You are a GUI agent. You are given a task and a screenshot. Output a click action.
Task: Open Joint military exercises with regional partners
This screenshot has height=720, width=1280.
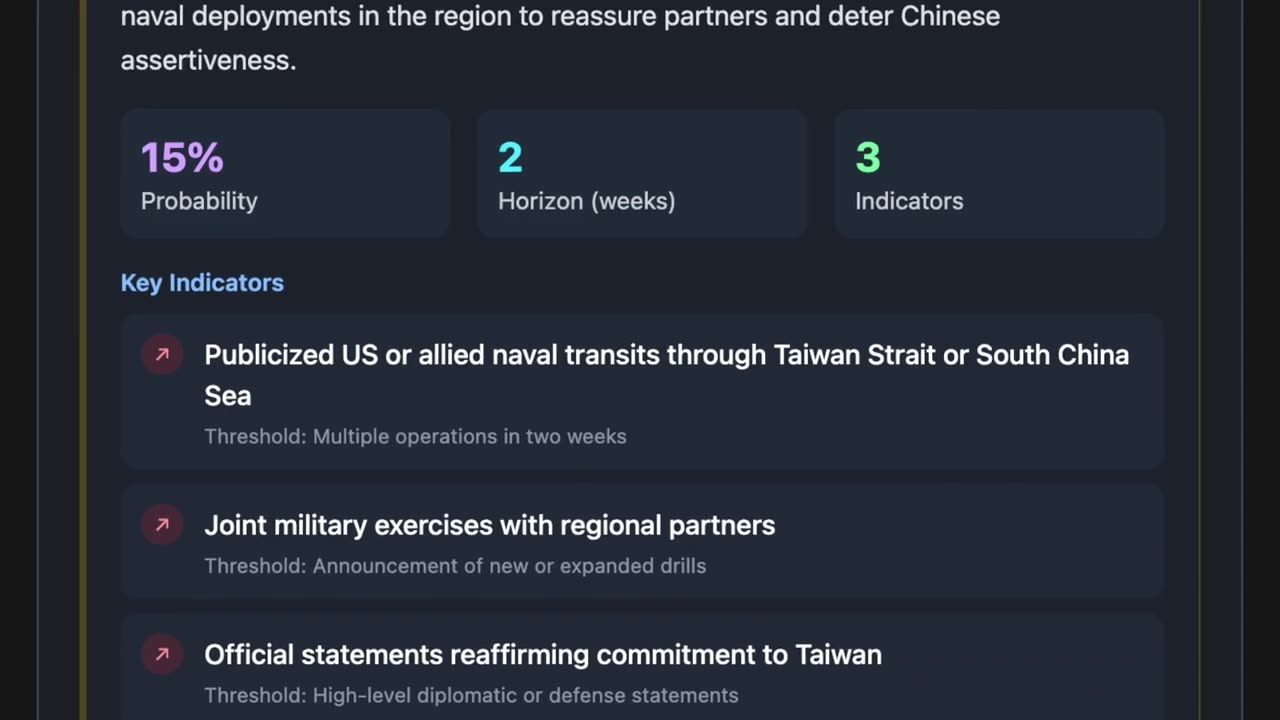pyautogui.click(x=489, y=525)
